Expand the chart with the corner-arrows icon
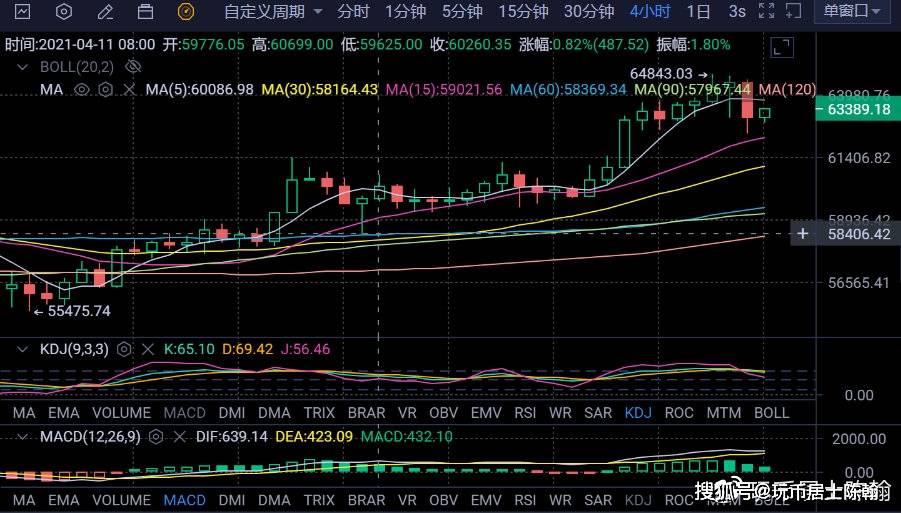This screenshot has height=513, width=901. pyautogui.click(x=781, y=48)
